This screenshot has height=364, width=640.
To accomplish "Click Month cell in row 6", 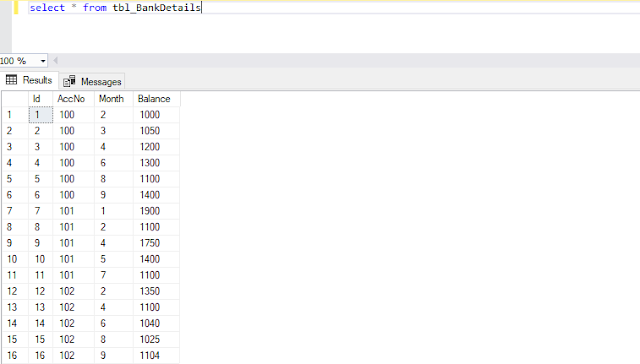I will tap(114, 195).
